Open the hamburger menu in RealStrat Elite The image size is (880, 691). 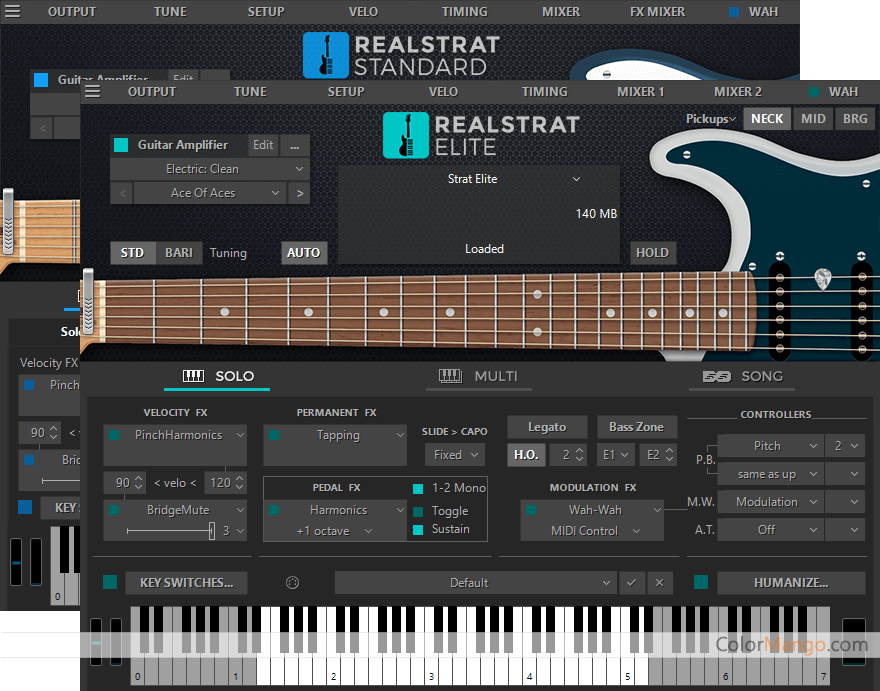93,91
